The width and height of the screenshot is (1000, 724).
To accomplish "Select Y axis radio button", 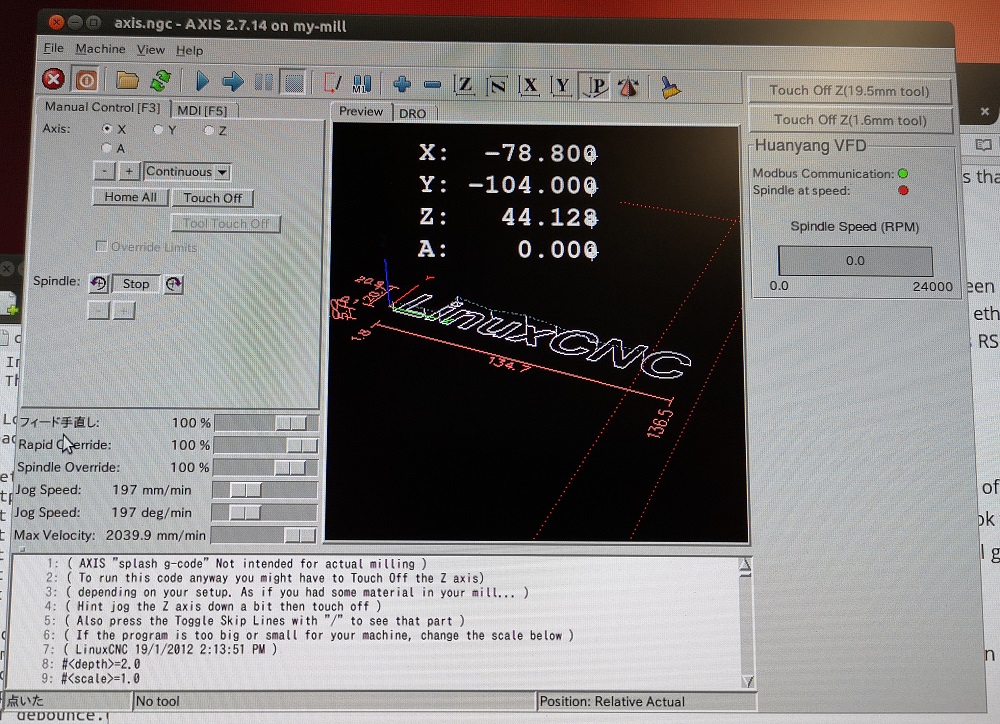I will 158,129.
